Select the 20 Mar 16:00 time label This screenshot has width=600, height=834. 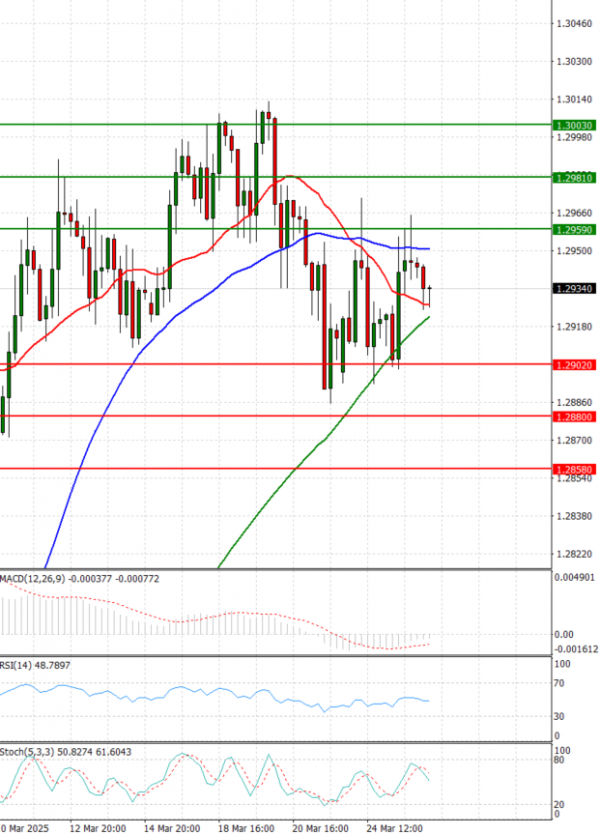tap(323, 828)
